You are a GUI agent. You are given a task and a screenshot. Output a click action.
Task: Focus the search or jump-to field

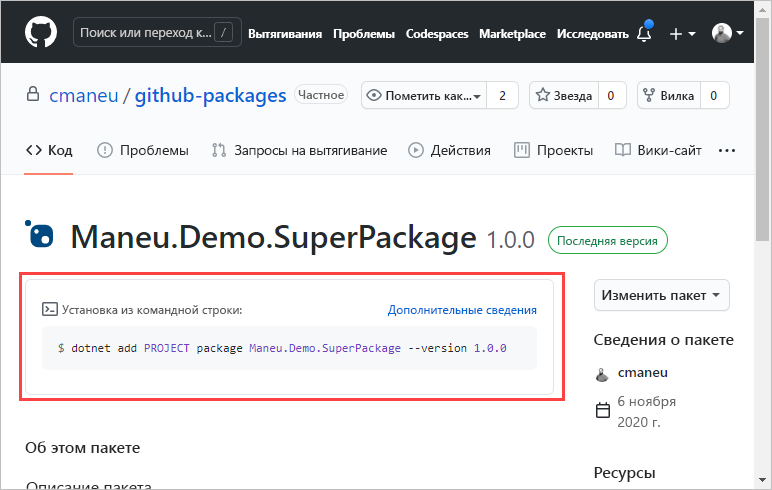(157, 33)
